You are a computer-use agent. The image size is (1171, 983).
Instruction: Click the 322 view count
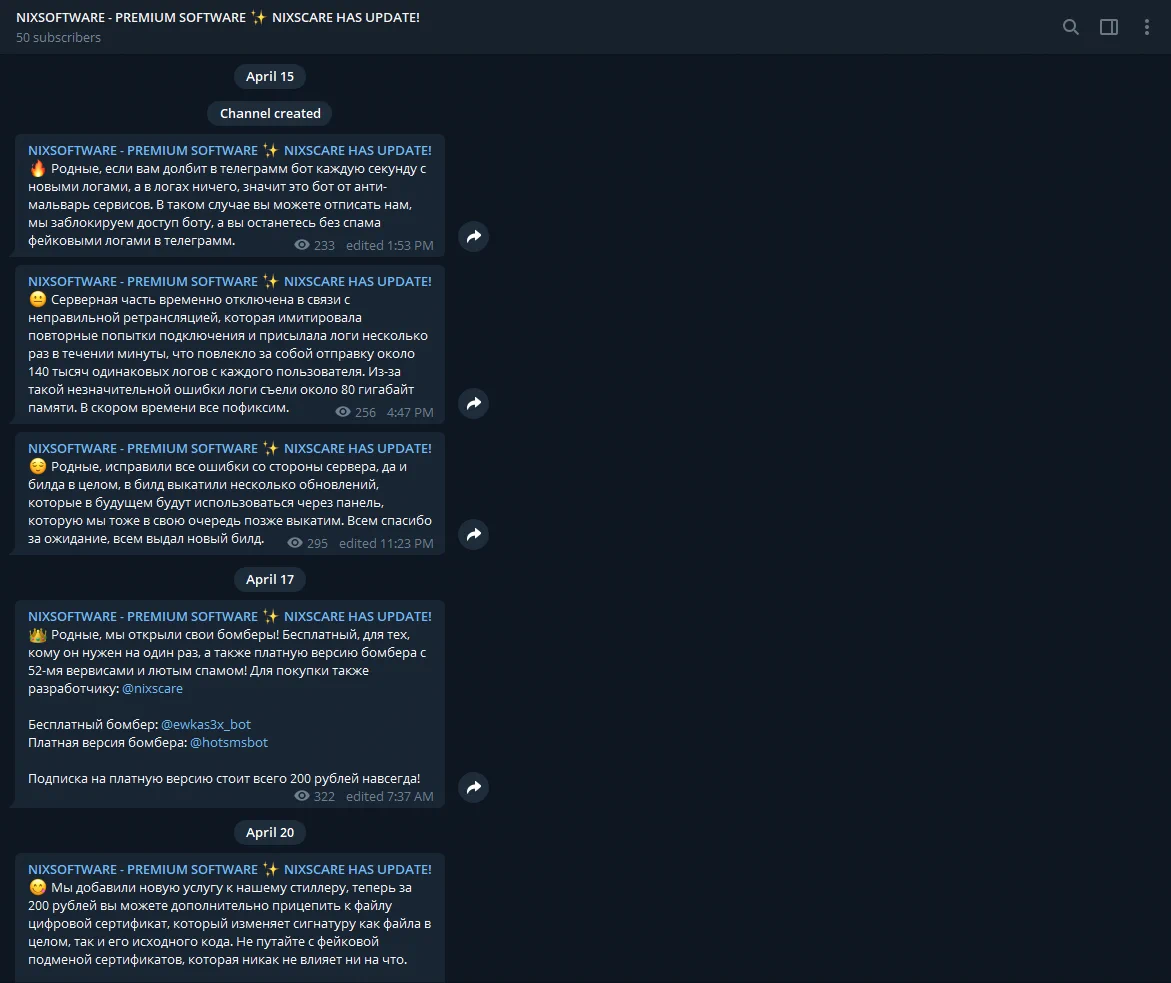coord(314,797)
